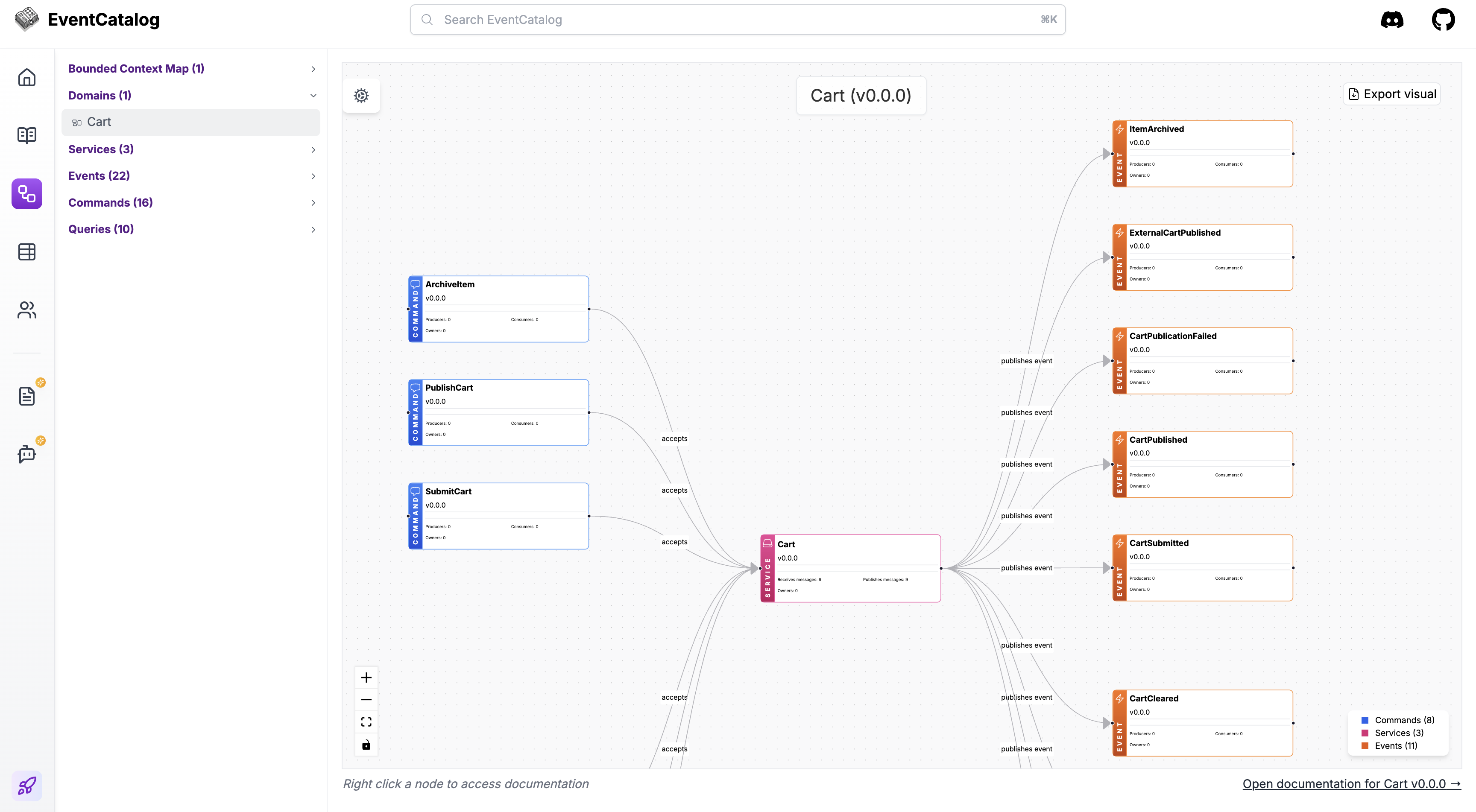Image resolution: width=1476 pixels, height=812 pixels.
Task: Select the visualiser nodes icon in sidebar
Action: [27, 193]
